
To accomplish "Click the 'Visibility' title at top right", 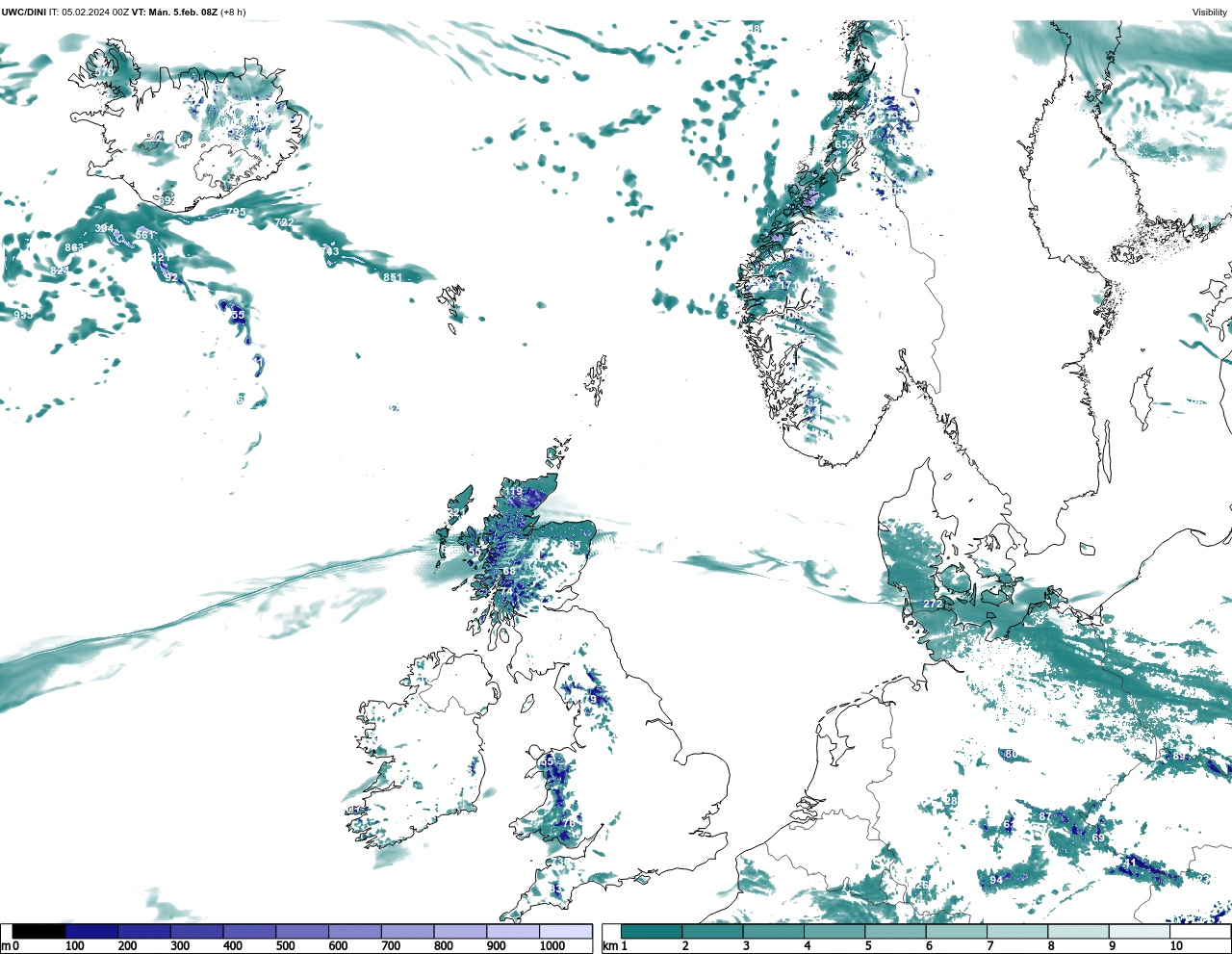I will coord(1210,13).
